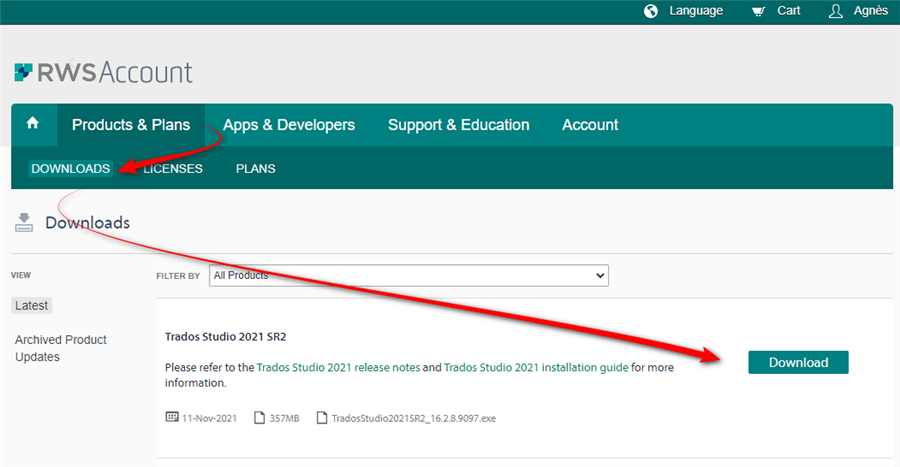900x467 pixels.
Task: Click the file icon beside 357MB
Action: (x=259, y=417)
